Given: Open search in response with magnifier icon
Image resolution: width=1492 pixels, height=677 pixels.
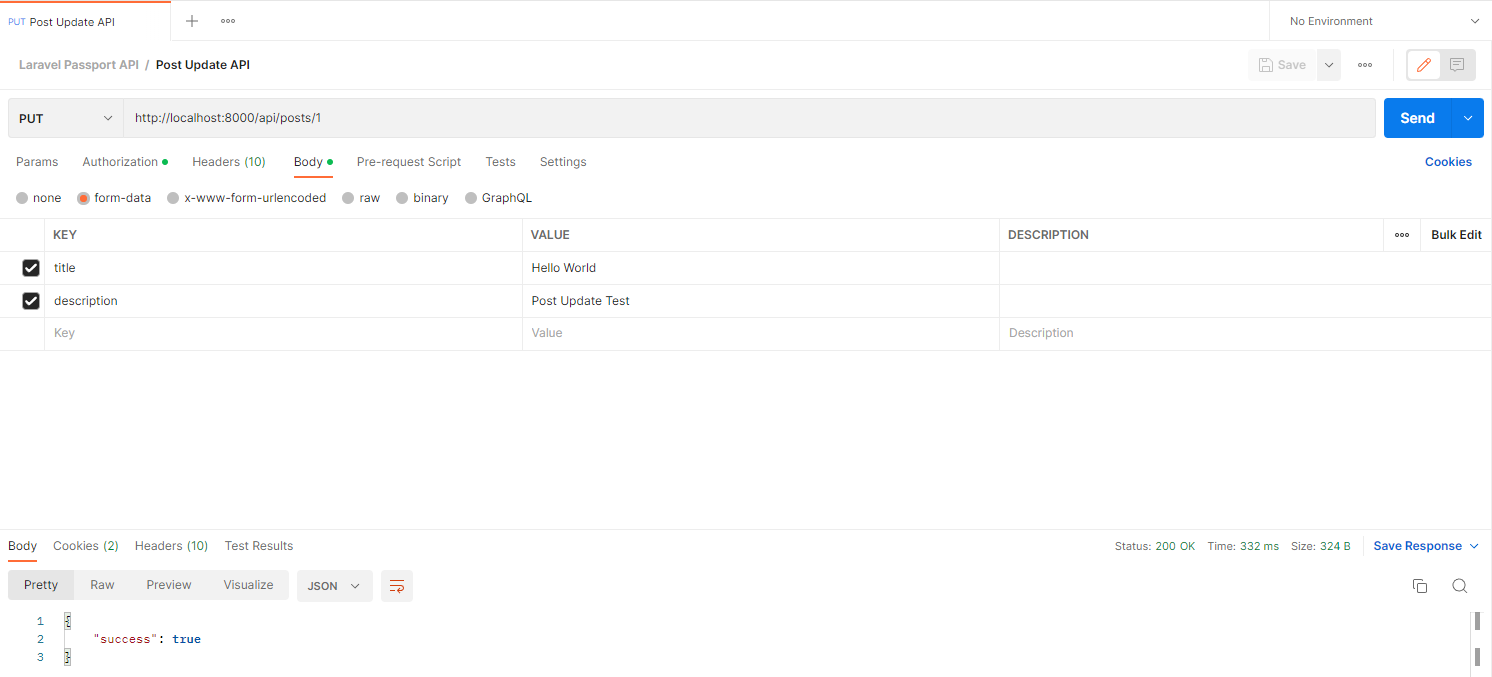Looking at the screenshot, I should (1459, 586).
